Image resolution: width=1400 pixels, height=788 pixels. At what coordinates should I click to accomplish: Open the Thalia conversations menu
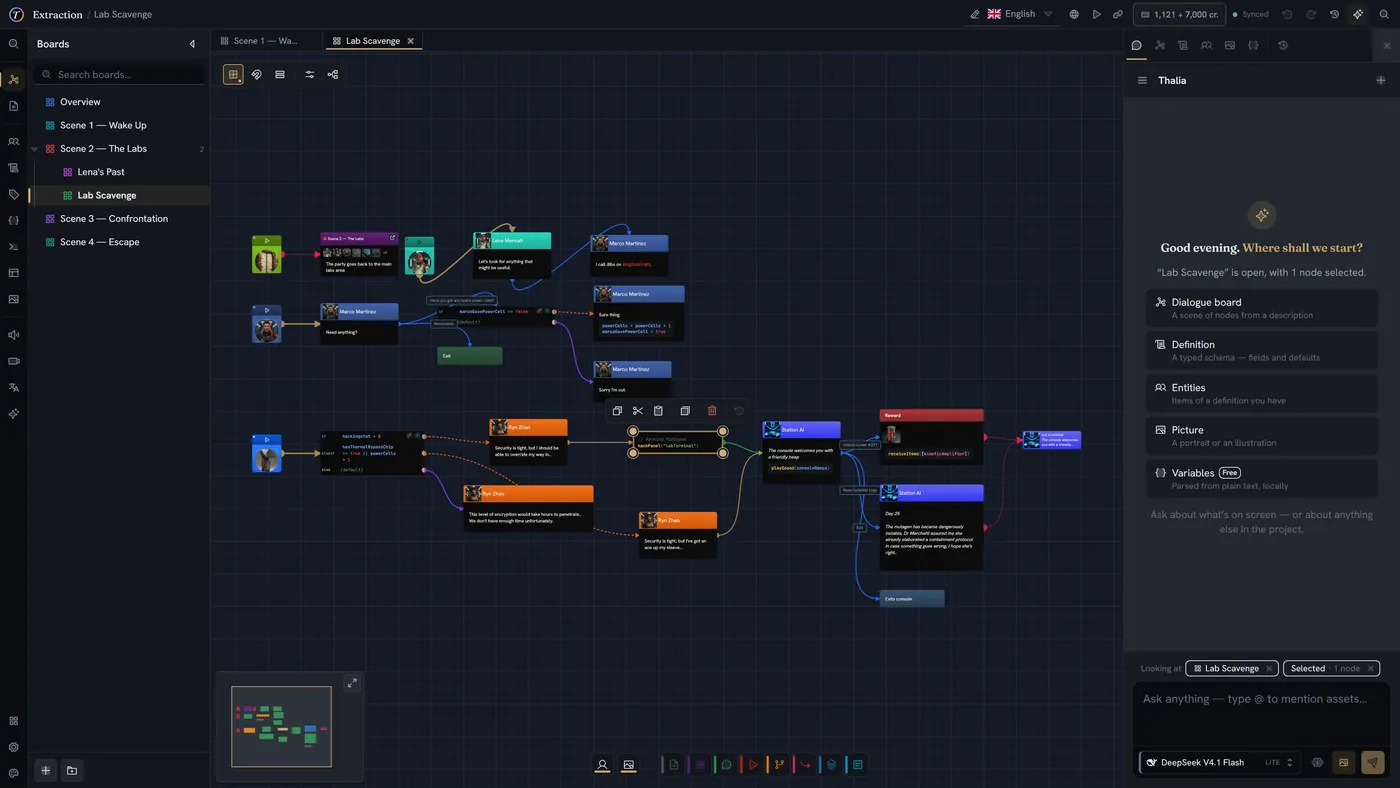[x=1143, y=80]
